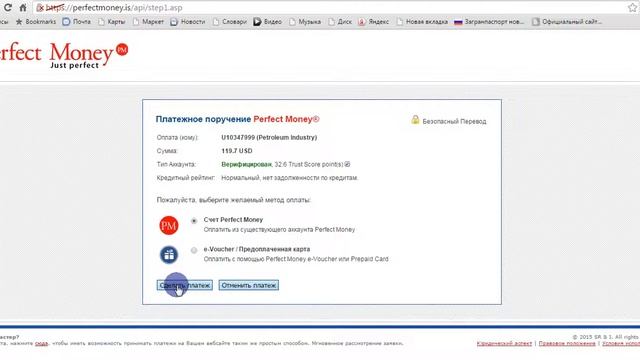The image size is (640, 360).
Task: Reload the page with the refresh icon
Action: click(8, 7)
